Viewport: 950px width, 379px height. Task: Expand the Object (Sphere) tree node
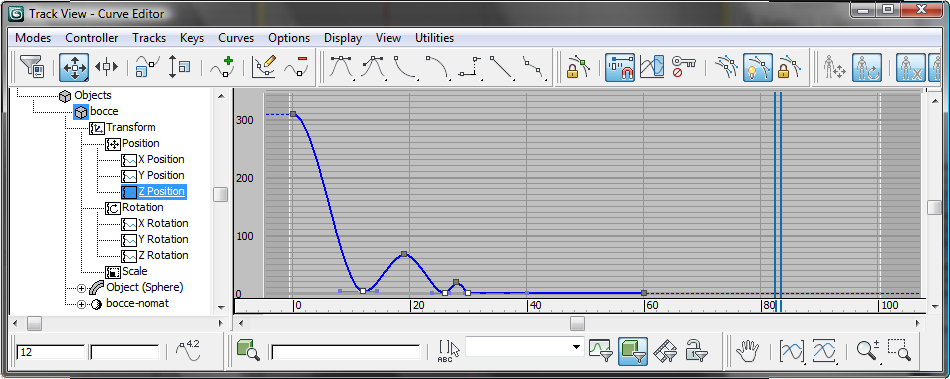click(x=82, y=288)
